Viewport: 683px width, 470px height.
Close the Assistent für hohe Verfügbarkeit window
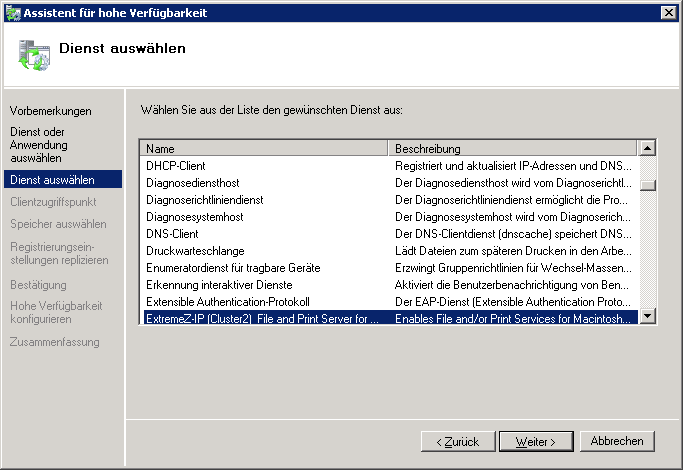669,13
